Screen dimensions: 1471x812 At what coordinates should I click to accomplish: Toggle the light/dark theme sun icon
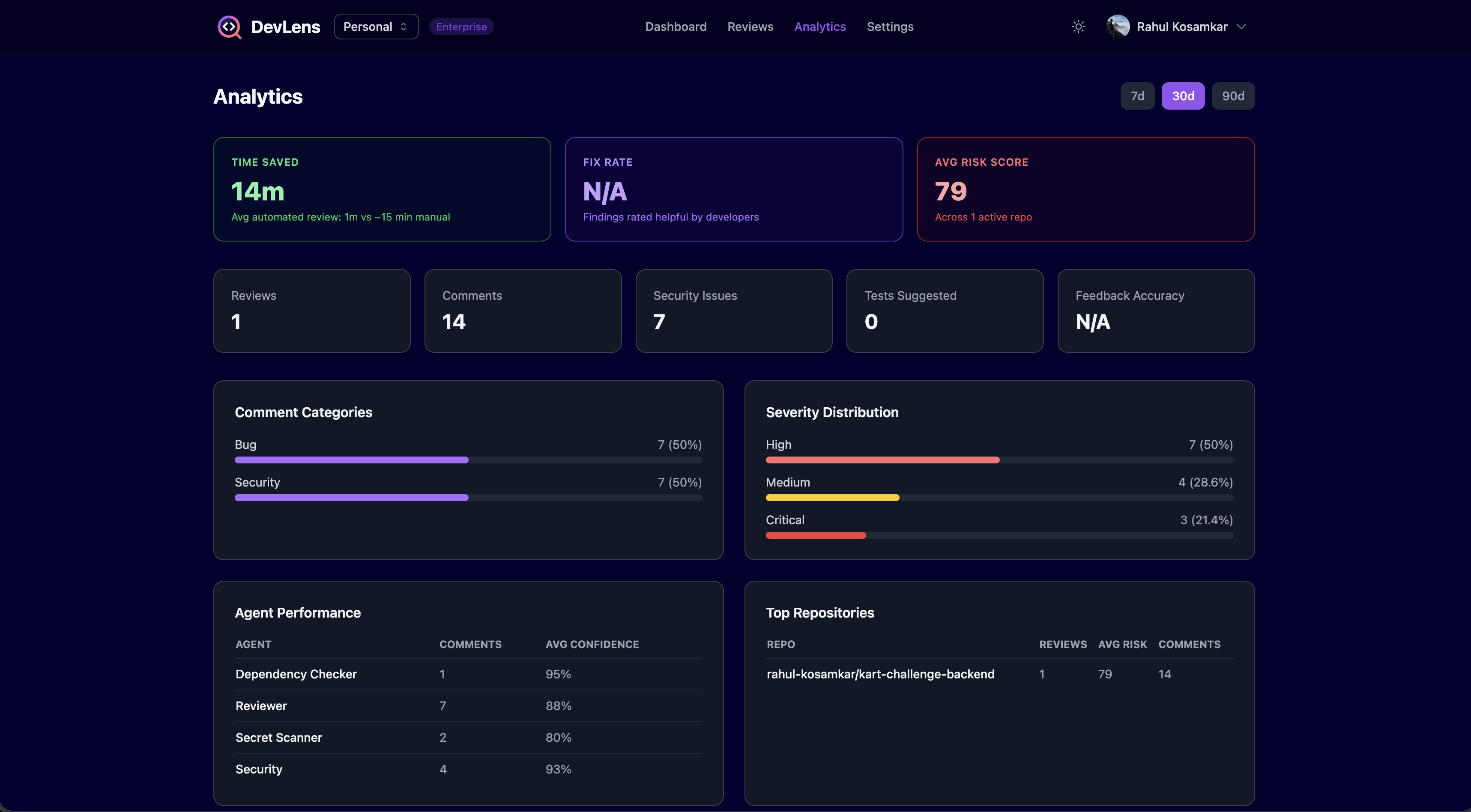pos(1078,27)
